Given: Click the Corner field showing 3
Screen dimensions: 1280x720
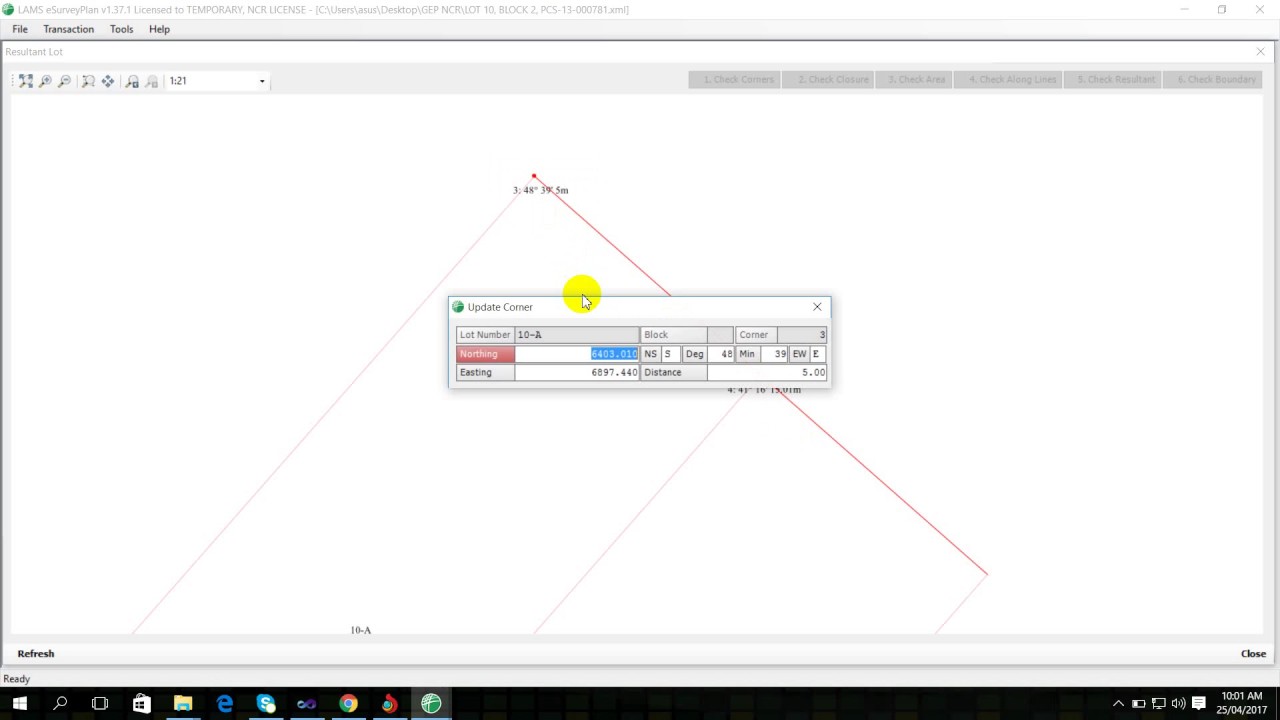Looking at the screenshot, I should (x=802, y=335).
